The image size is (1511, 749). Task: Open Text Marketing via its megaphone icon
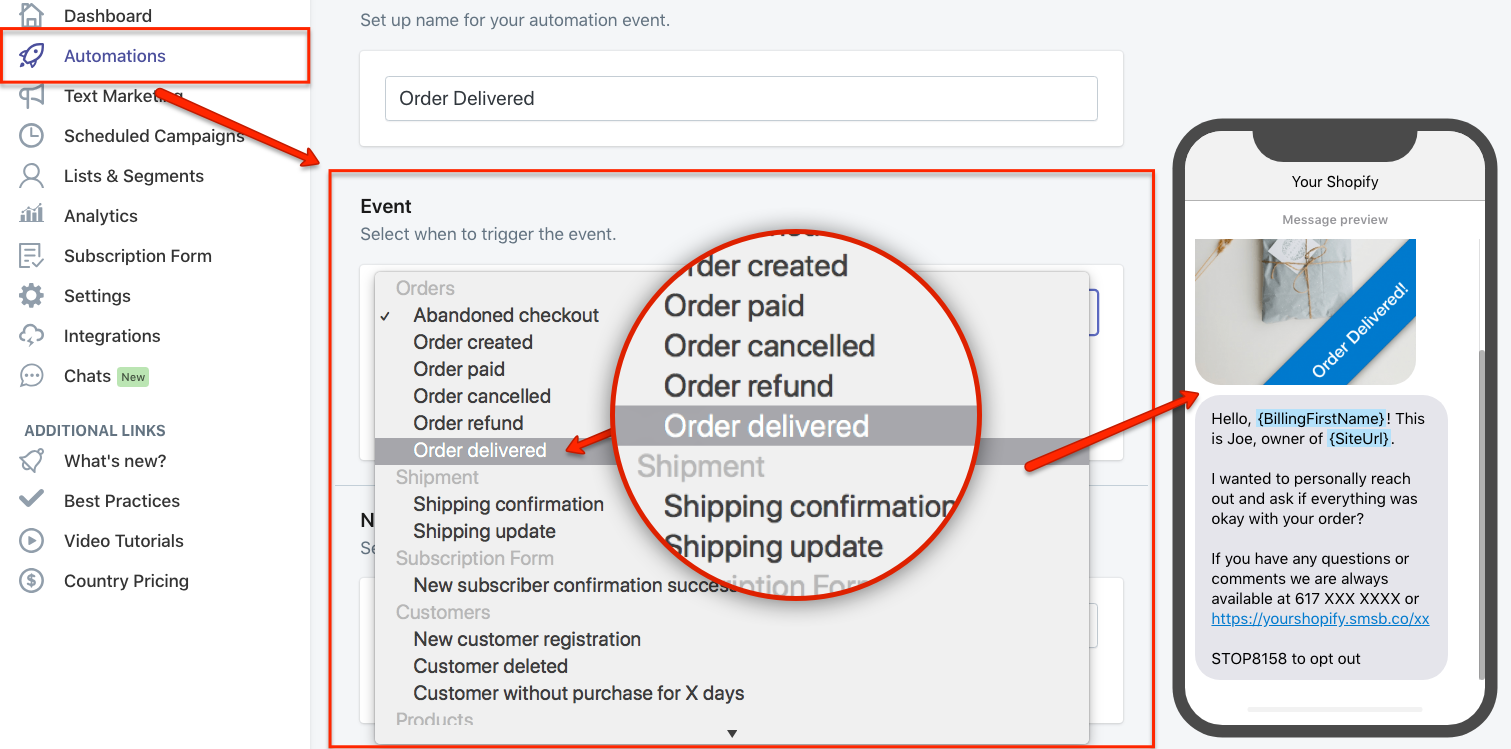[x=33, y=95]
